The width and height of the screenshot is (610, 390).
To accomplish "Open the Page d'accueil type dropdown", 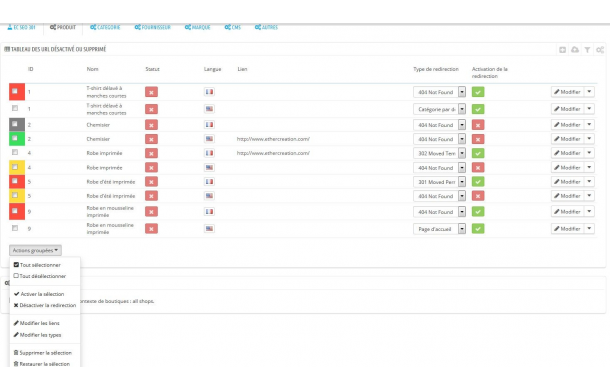I will [x=439, y=229].
